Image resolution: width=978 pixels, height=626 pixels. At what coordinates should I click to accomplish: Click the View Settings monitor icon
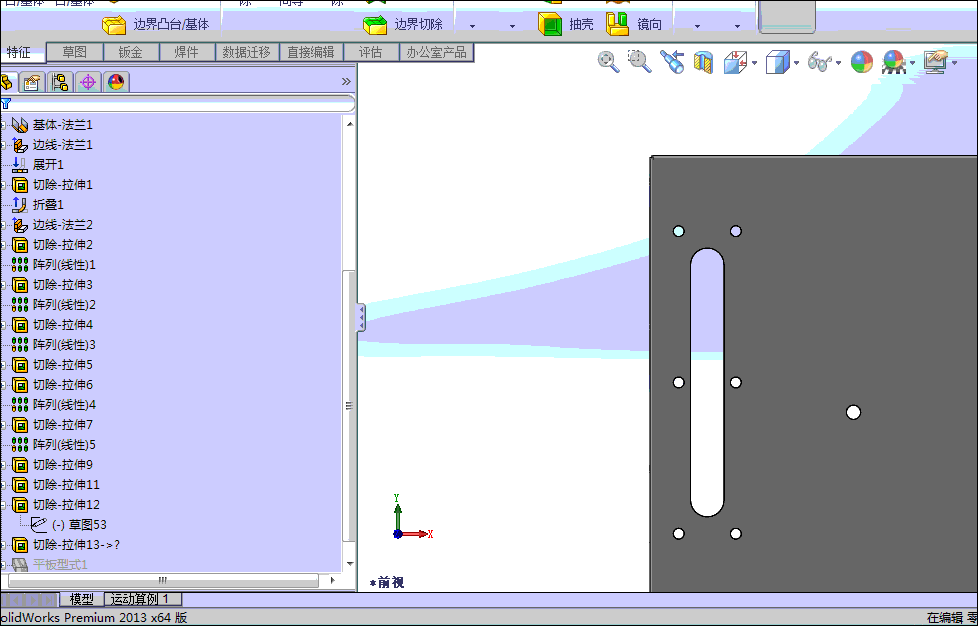(x=936, y=62)
